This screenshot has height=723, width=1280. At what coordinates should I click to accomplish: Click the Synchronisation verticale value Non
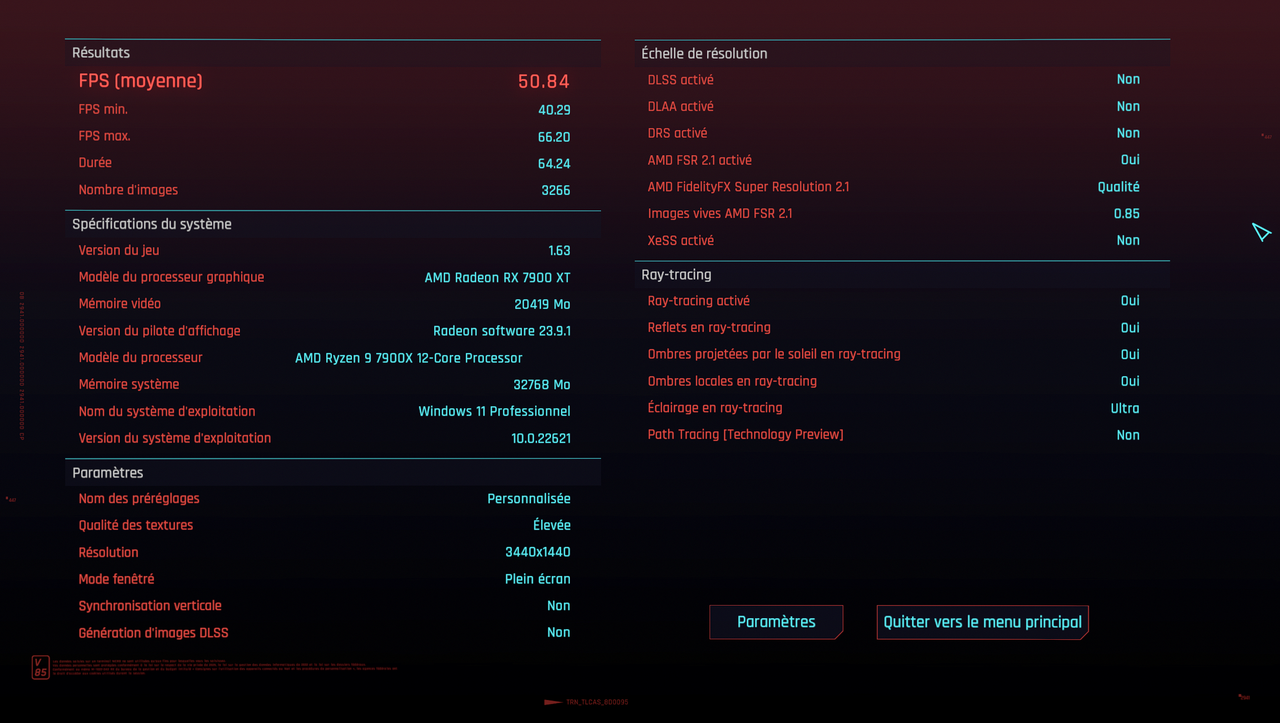click(559, 606)
